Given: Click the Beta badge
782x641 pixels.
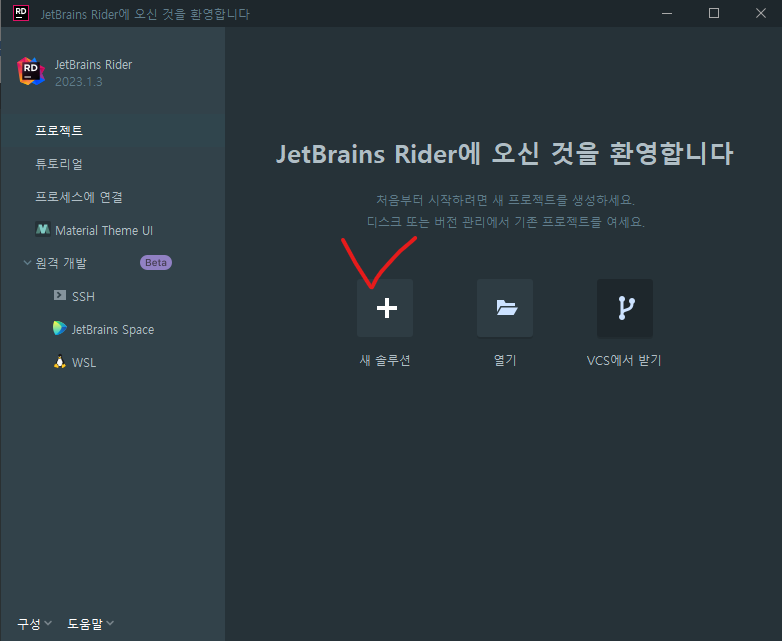Looking at the screenshot, I should [156, 262].
